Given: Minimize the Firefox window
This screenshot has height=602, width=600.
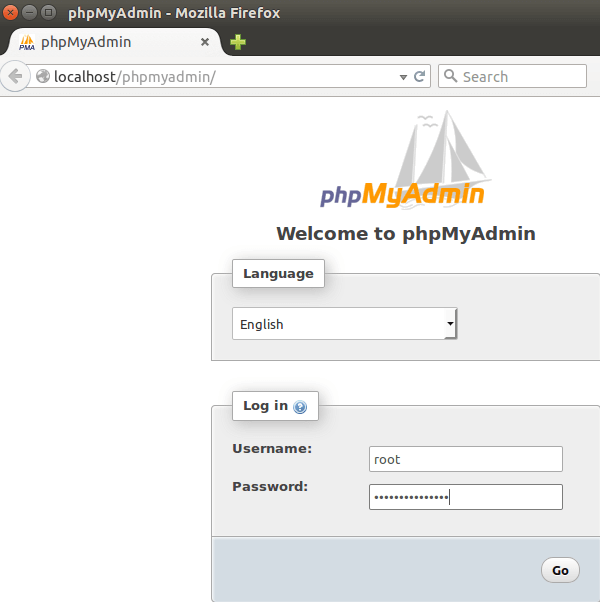Looking at the screenshot, I should 29,13.
